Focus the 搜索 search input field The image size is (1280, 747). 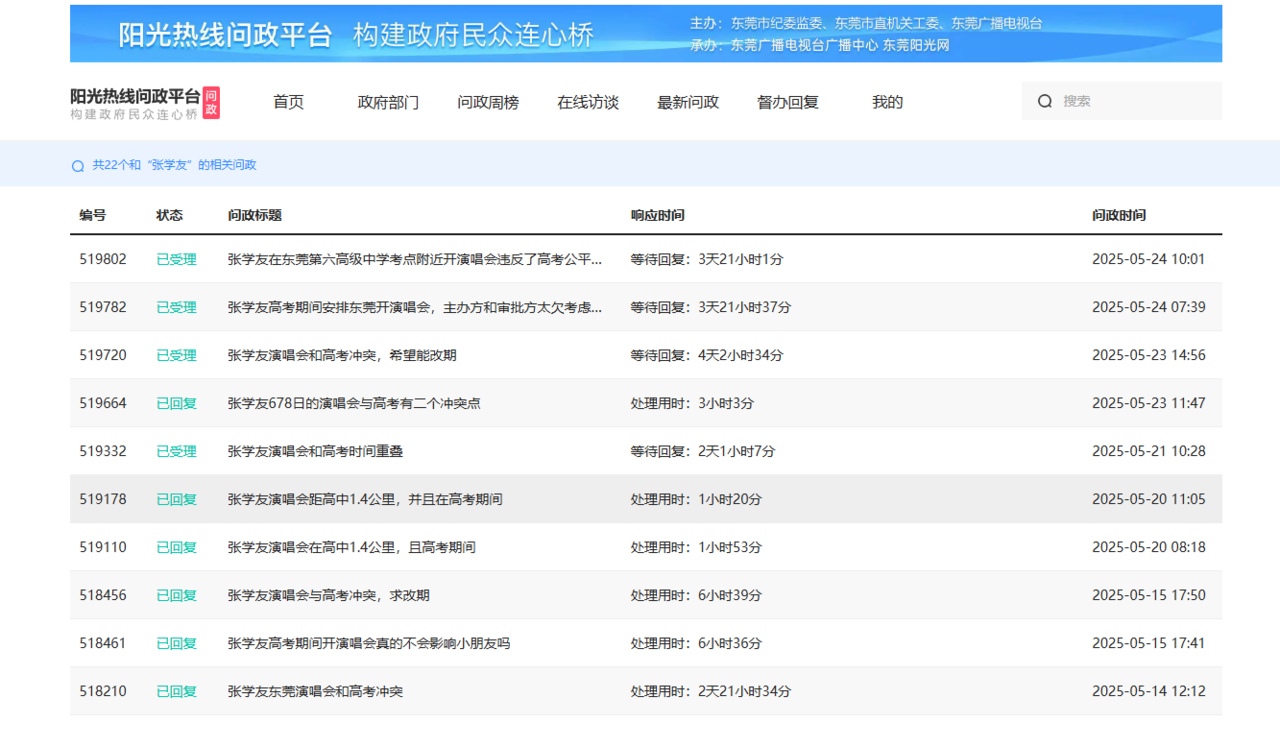[1122, 101]
